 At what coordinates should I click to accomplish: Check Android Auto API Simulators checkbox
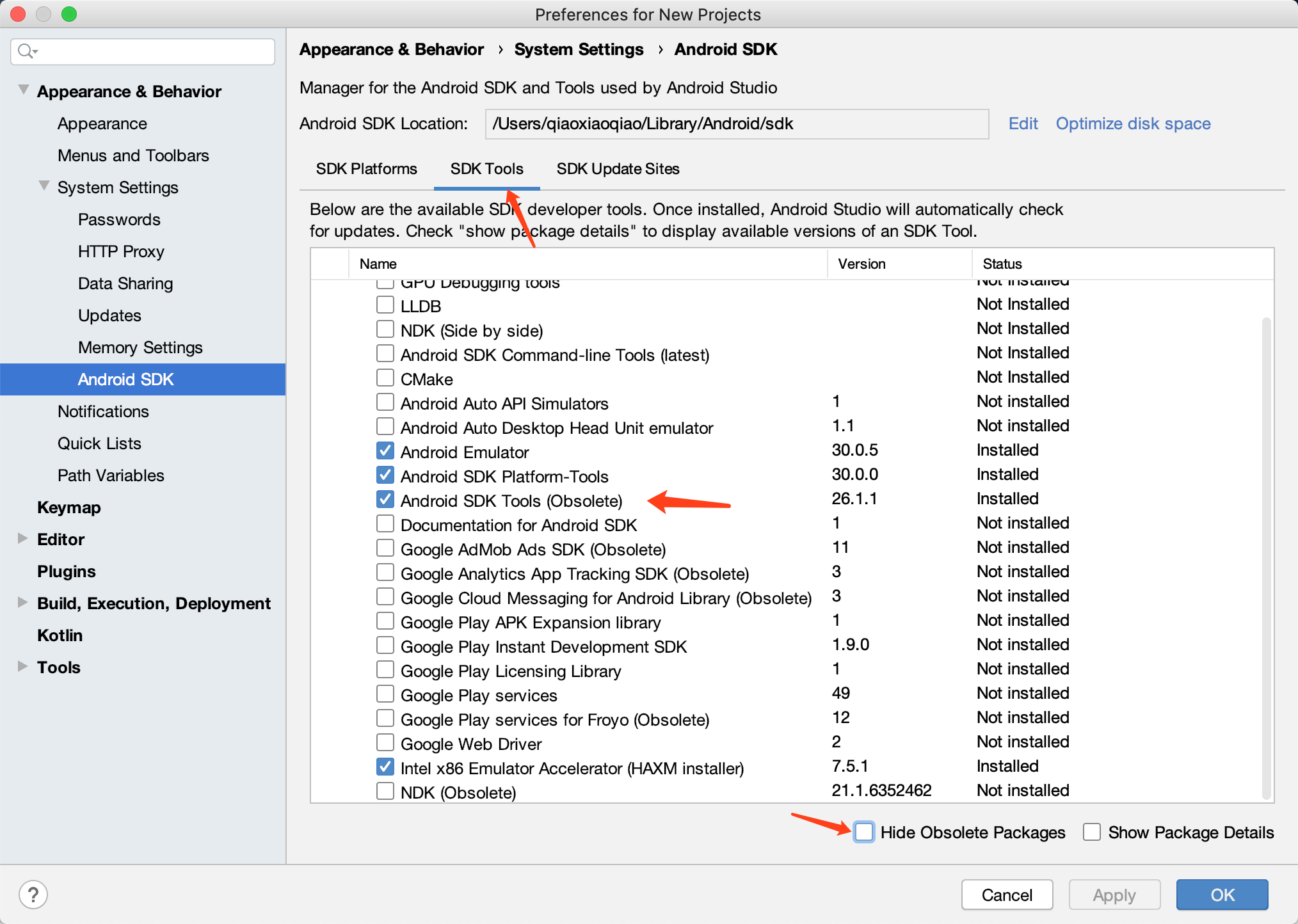coord(385,402)
